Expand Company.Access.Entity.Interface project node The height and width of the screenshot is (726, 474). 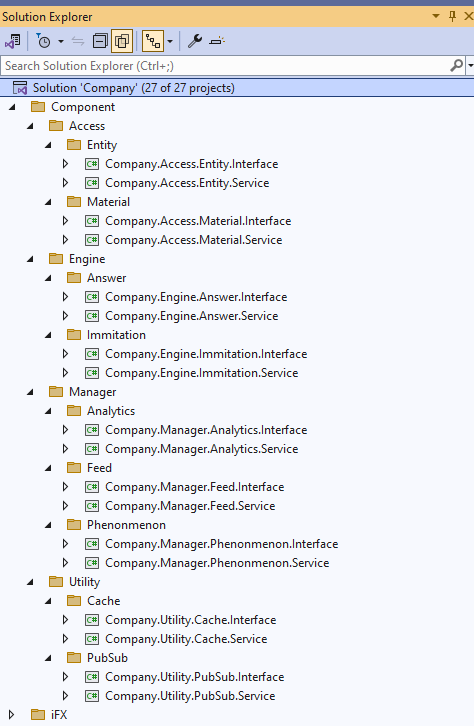click(65, 164)
